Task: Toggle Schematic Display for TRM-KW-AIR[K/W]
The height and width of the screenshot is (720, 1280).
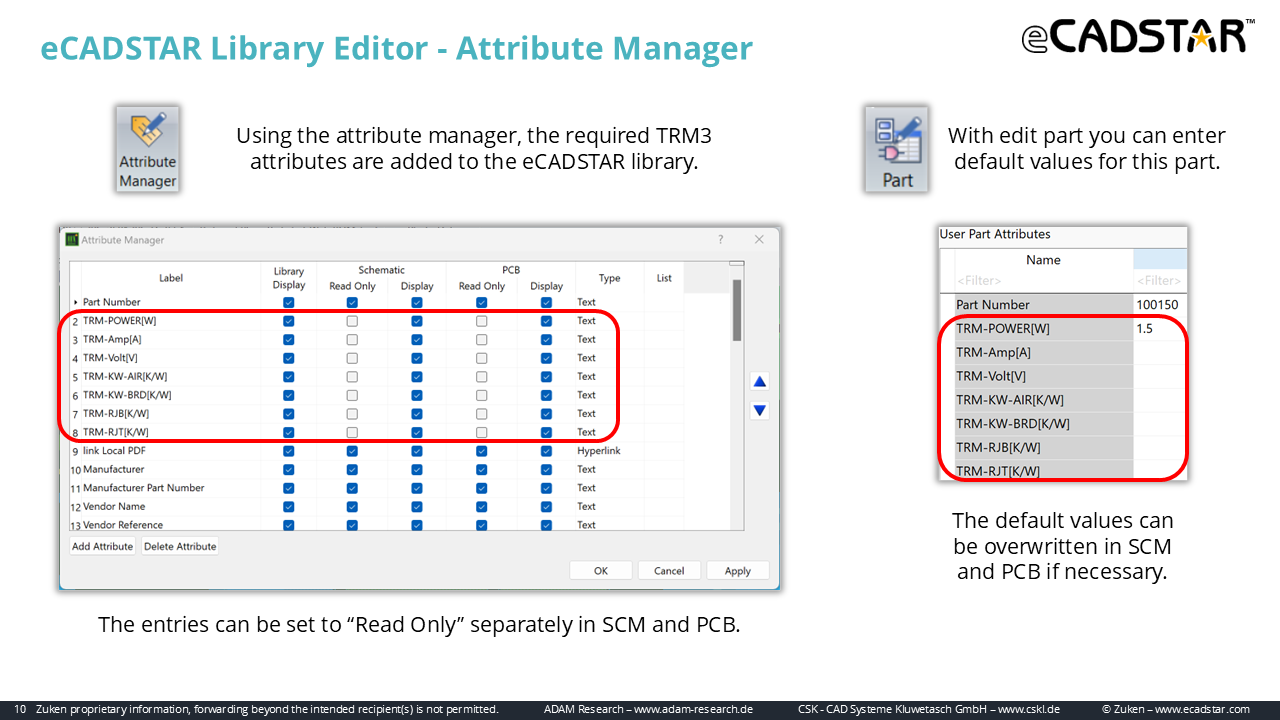Action: coord(417,377)
